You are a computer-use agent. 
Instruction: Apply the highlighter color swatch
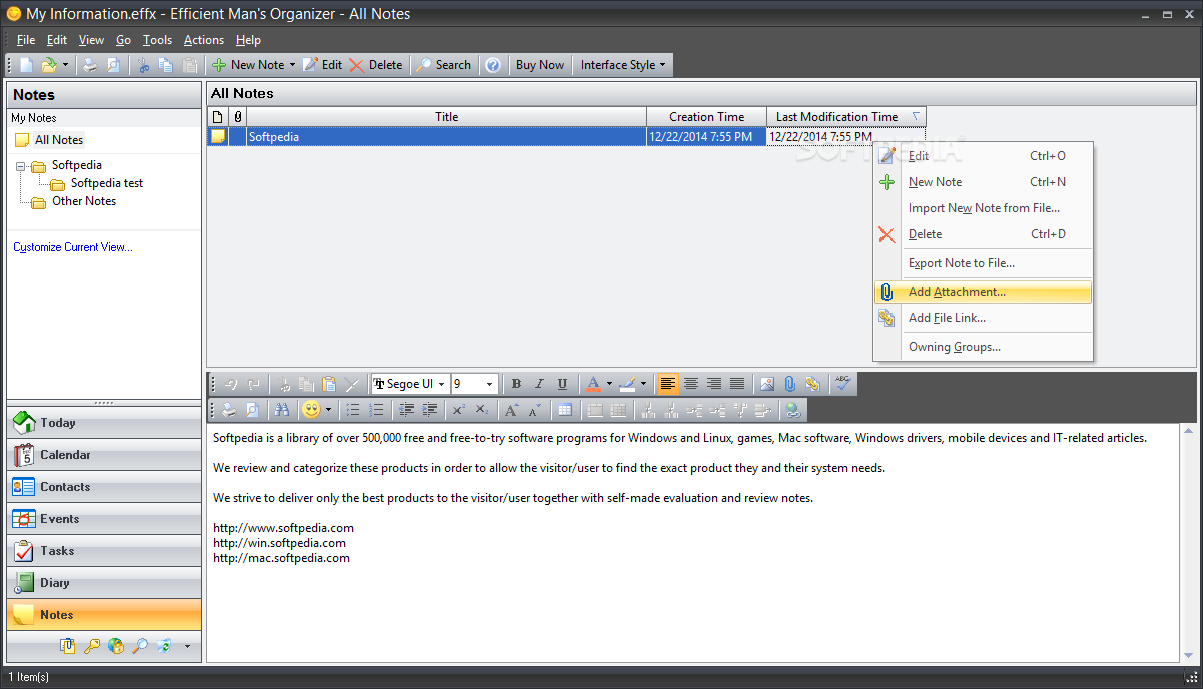(627, 384)
